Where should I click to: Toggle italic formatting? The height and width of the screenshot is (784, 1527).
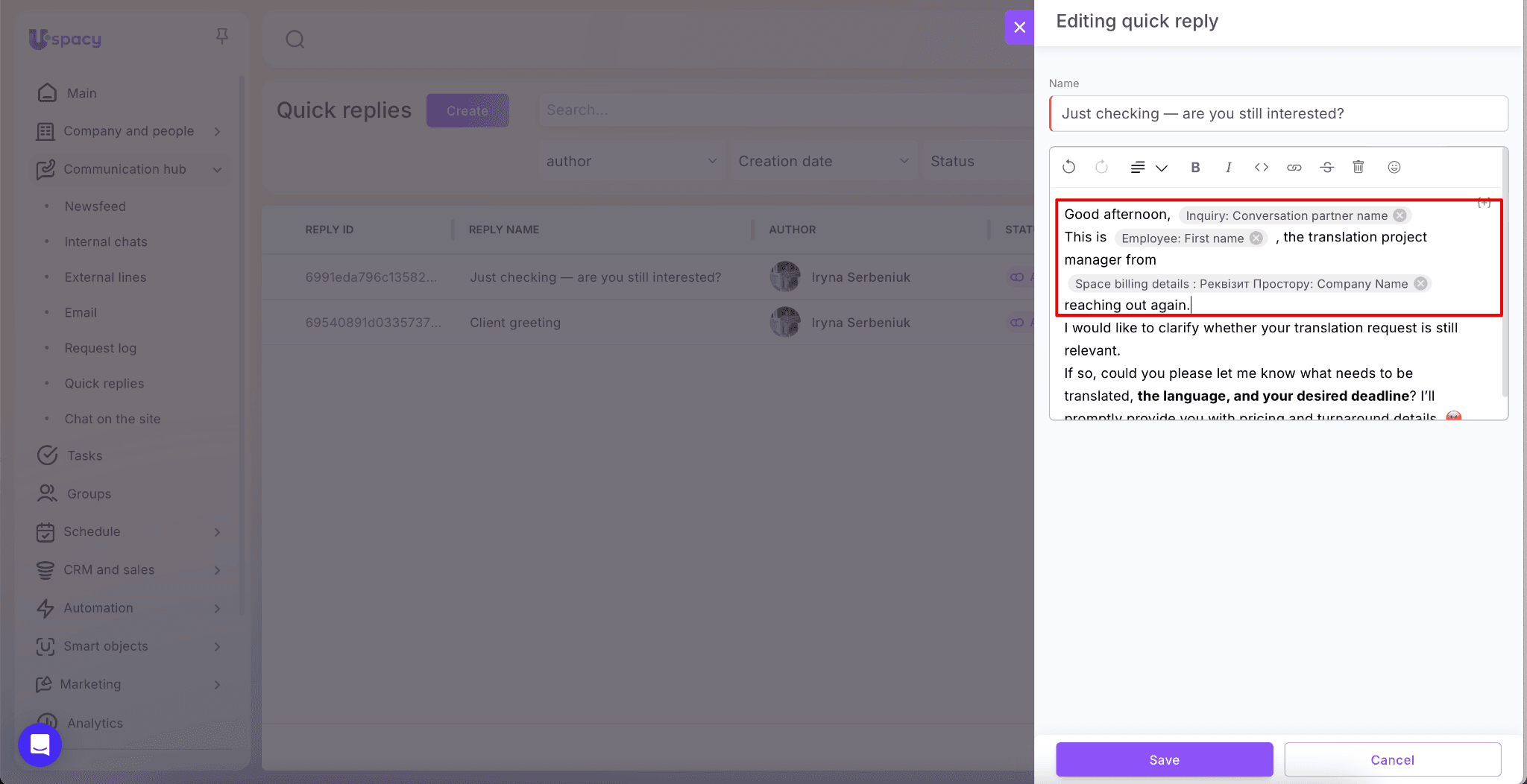(x=1228, y=167)
